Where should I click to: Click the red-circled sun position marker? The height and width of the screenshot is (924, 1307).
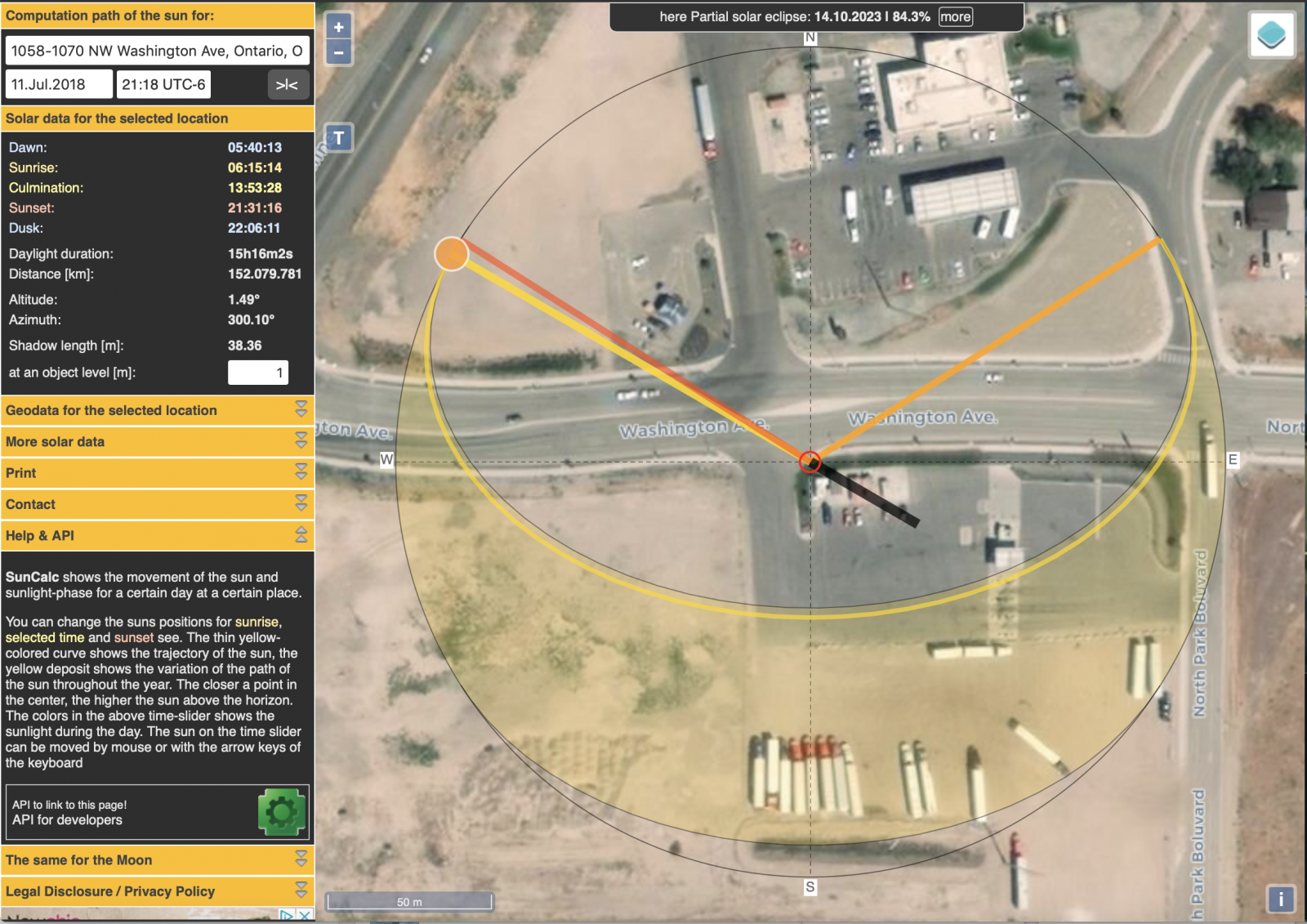pyautogui.click(x=809, y=462)
